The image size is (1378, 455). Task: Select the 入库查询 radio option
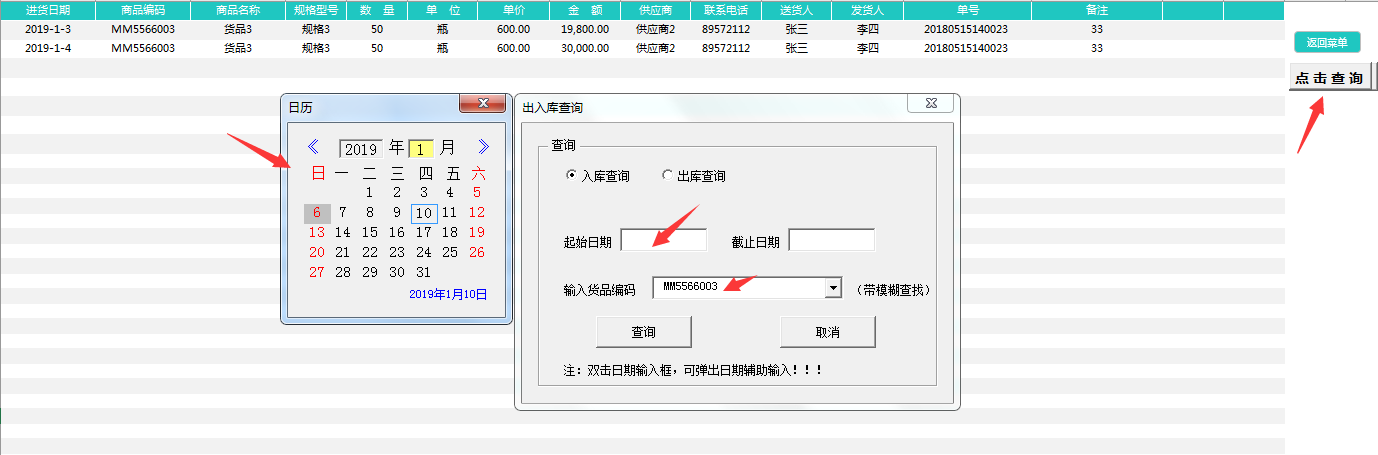(x=598, y=175)
